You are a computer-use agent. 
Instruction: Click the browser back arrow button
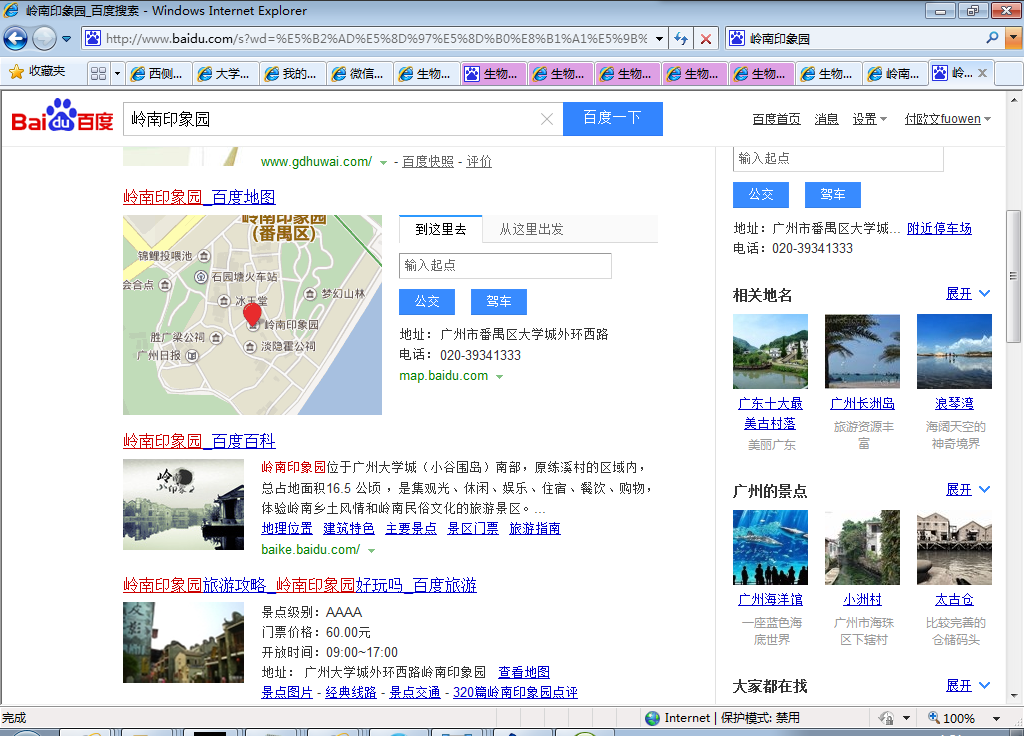pos(15,39)
